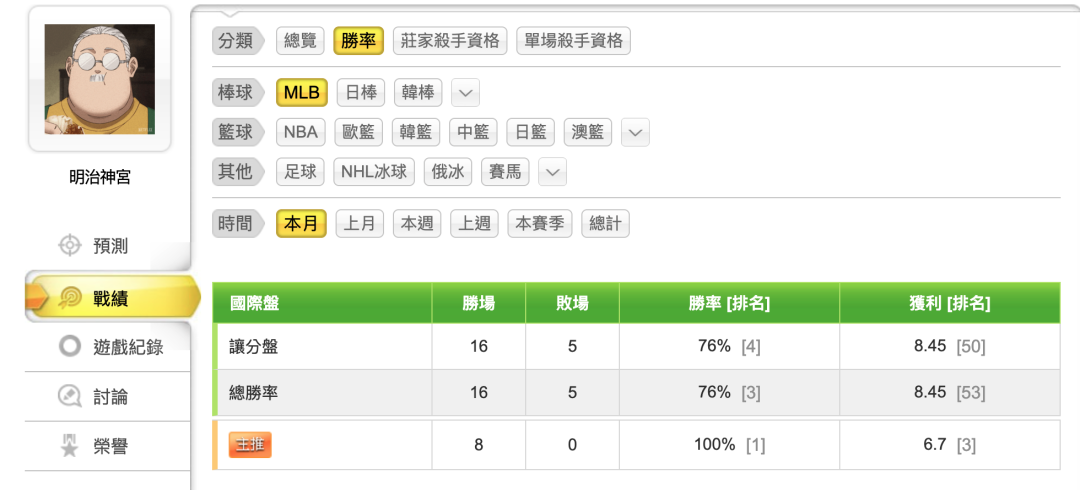Expand more basketball leagues dropdown arrow
The width and height of the screenshot is (1080, 490).
pos(635,133)
